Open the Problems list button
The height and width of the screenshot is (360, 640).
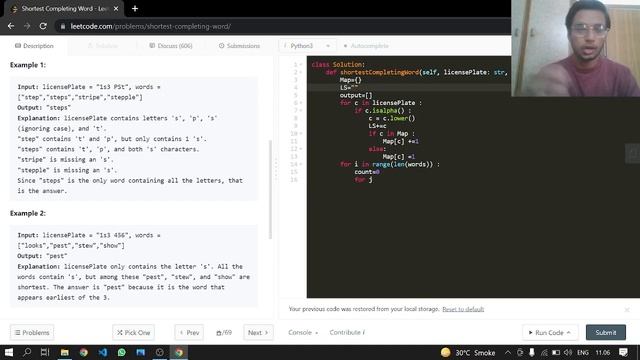(x=32, y=333)
